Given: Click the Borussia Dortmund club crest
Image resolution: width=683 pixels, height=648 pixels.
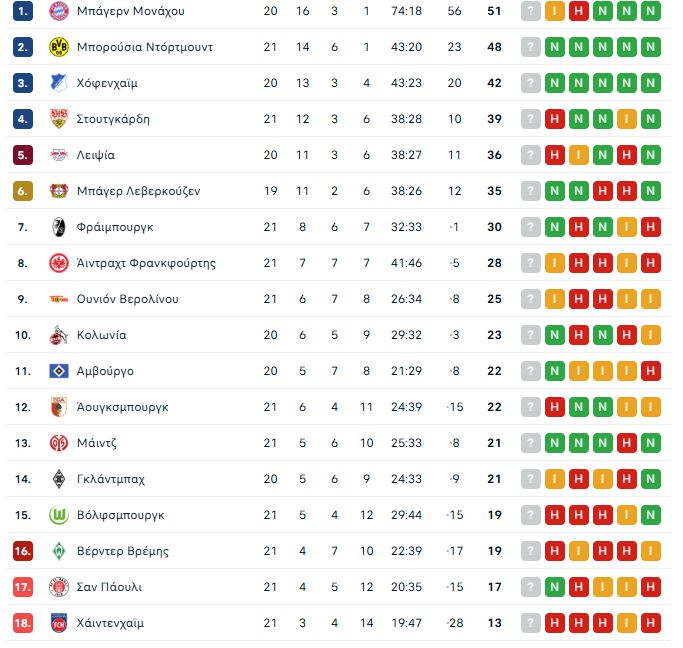Looking at the screenshot, I should pyautogui.click(x=59, y=47).
